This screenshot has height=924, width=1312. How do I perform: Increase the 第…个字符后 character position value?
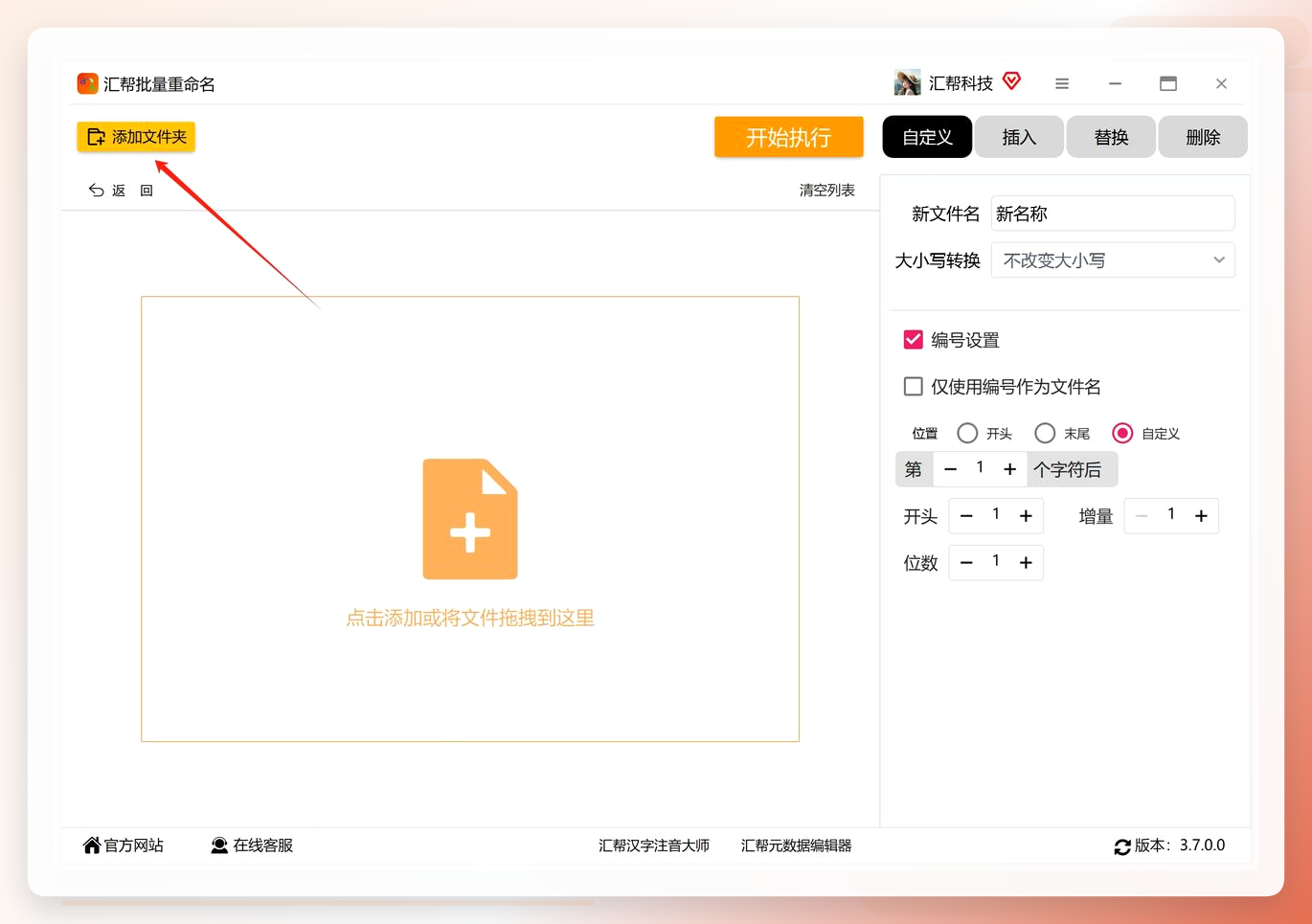coord(1009,469)
